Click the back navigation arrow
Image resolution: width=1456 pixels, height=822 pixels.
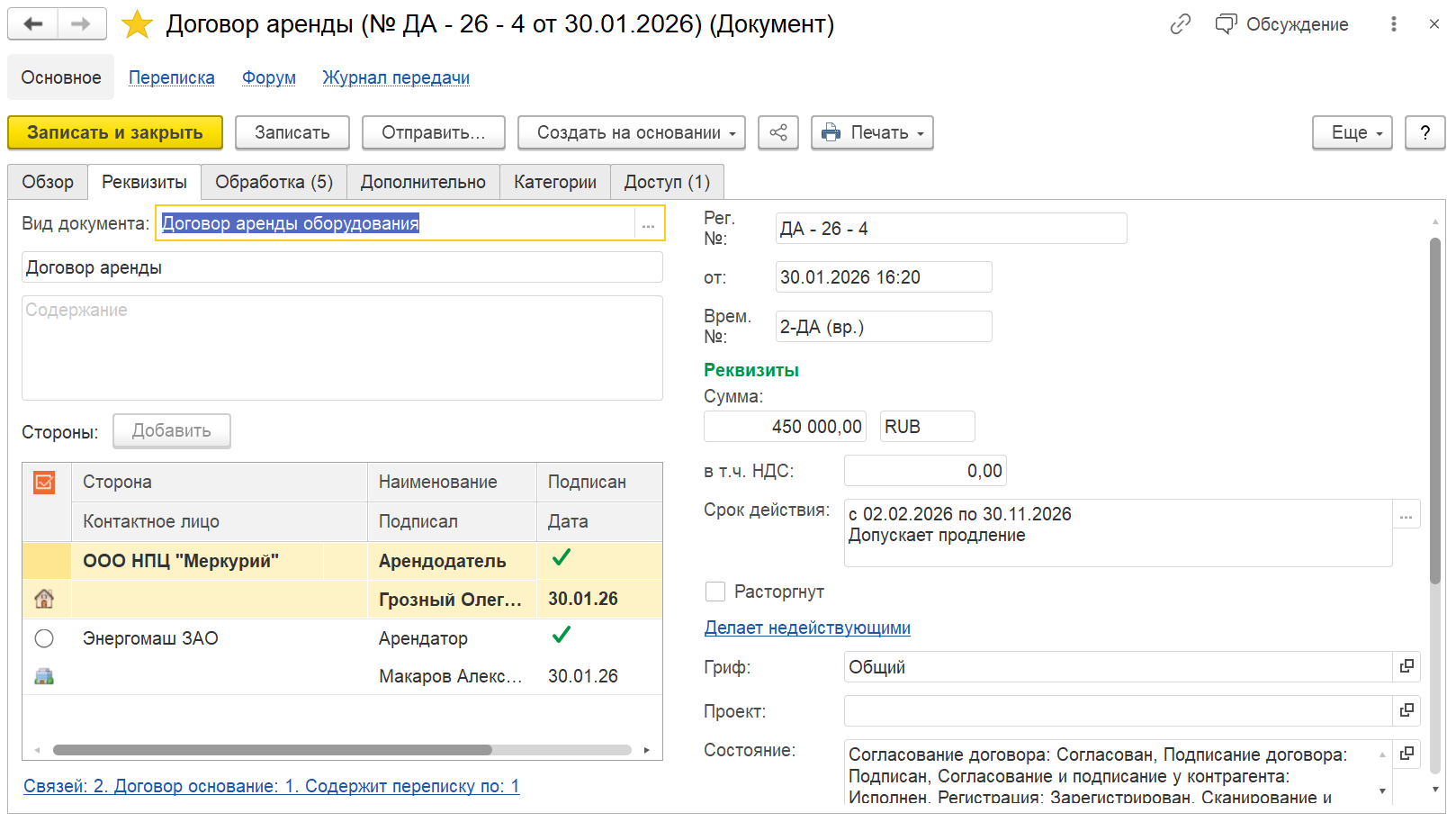tap(33, 24)
